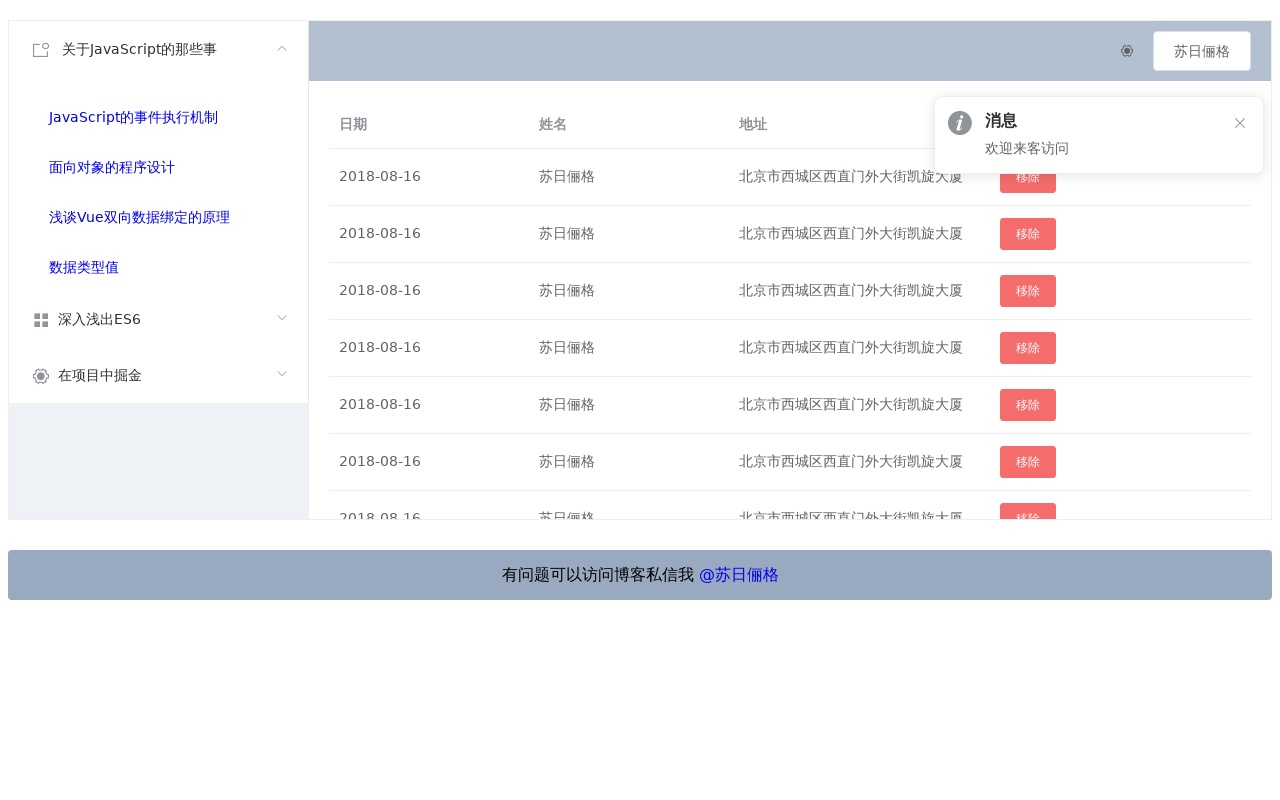
Task: Click 移除 button in sixth table row
Action: click(1028, 462)
